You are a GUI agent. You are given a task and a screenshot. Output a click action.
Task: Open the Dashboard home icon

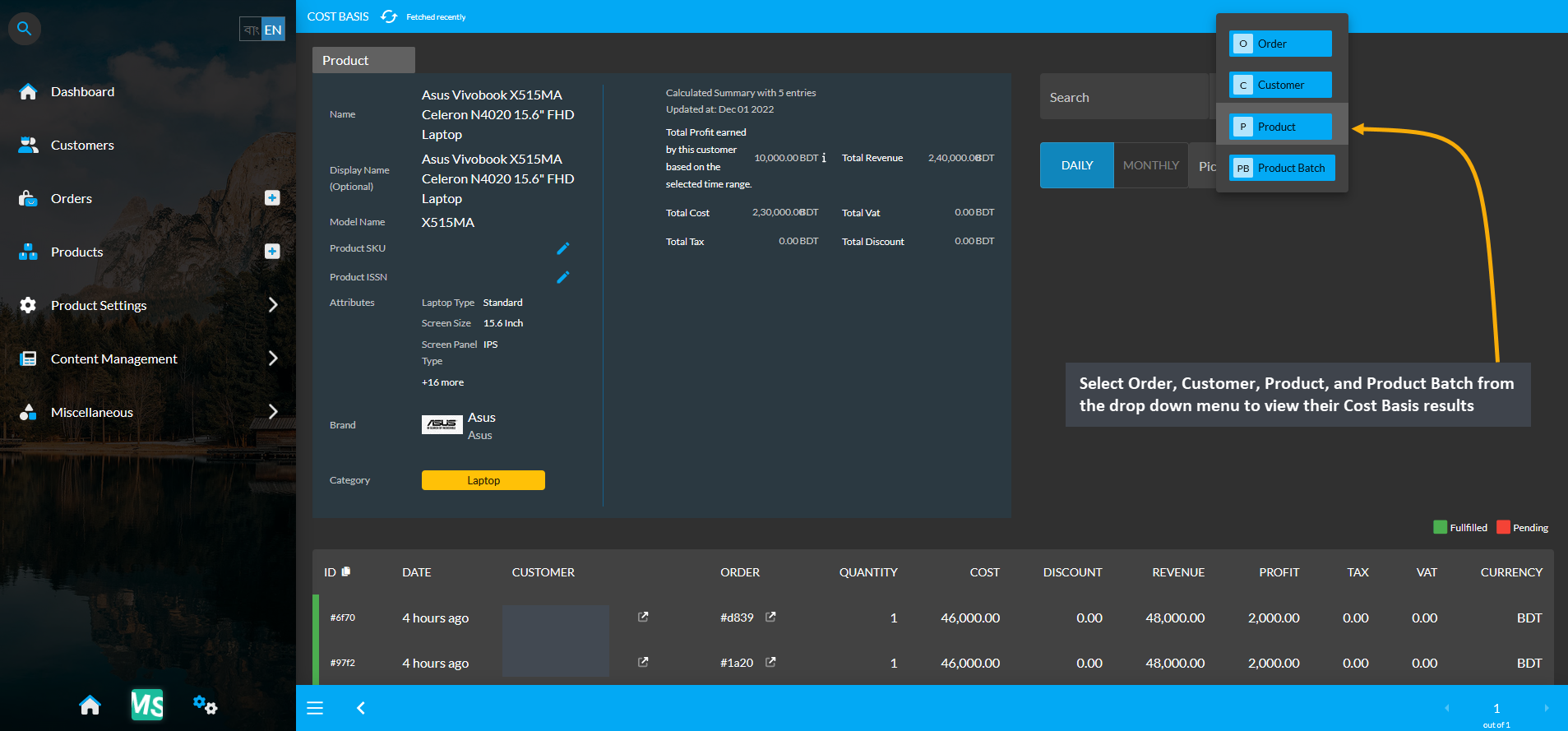pos(28,91)
